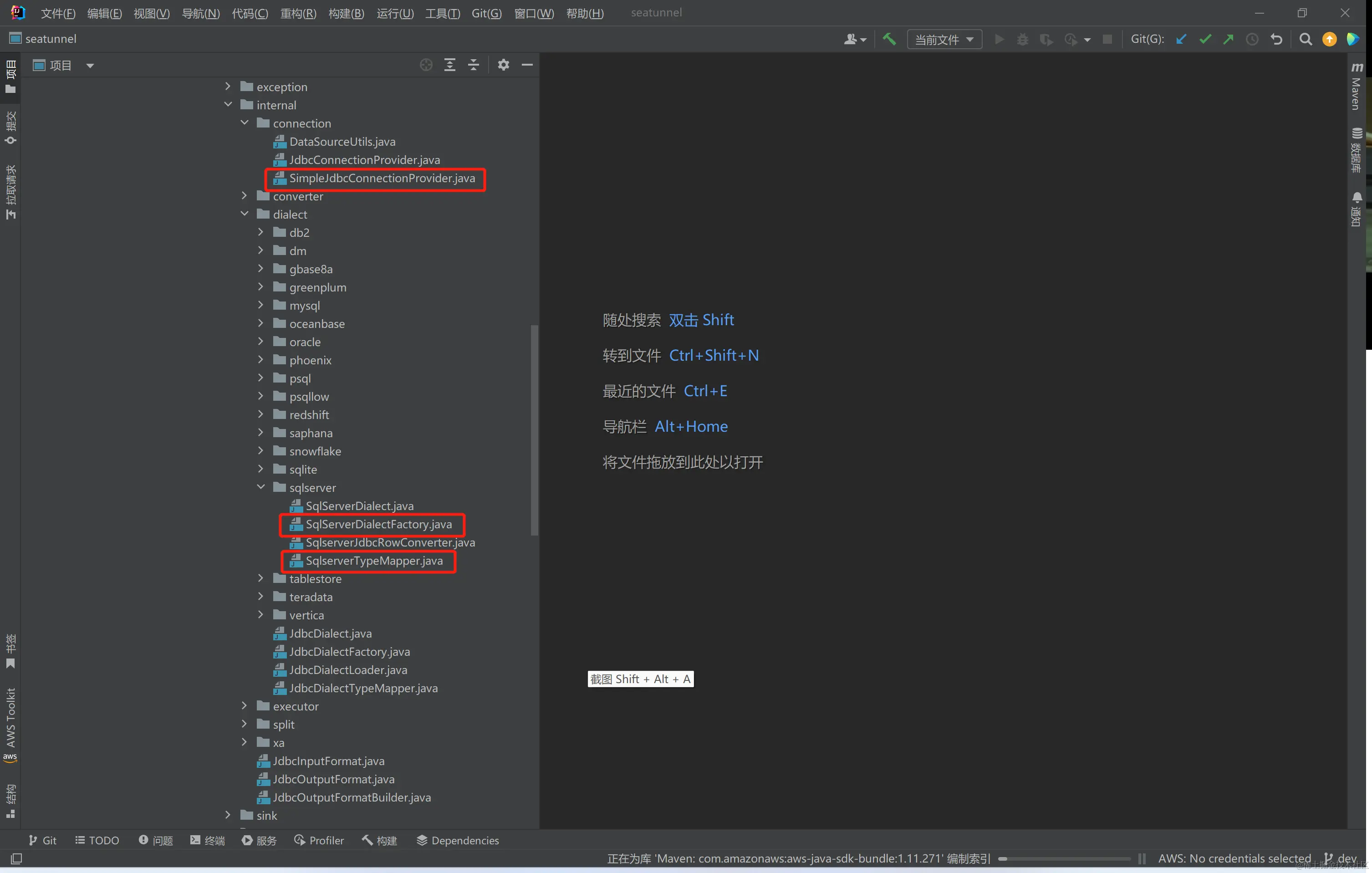Open the 终端 terminal tab

pyautogui.click(x=207, y=841)
